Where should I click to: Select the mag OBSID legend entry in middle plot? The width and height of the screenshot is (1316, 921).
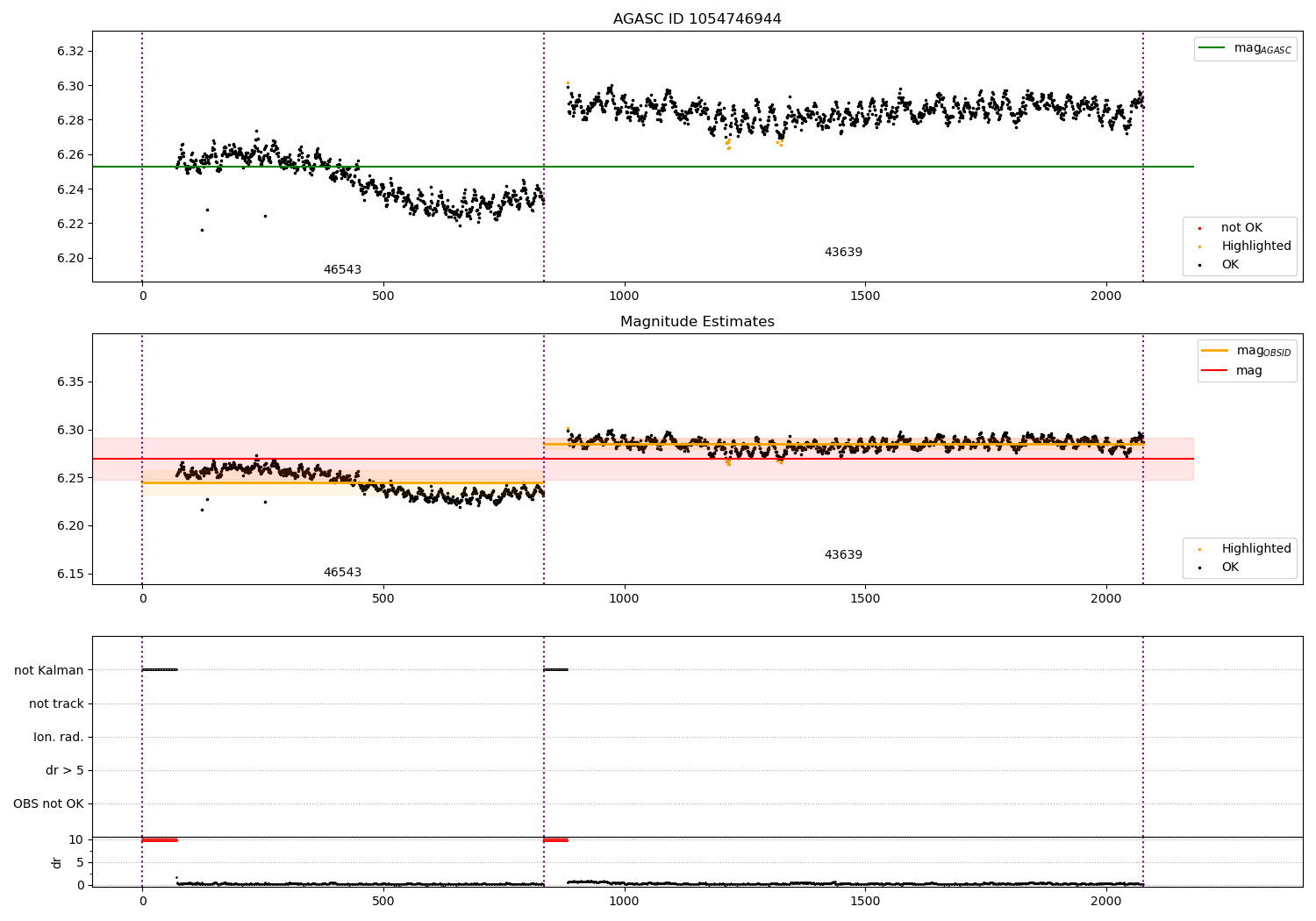click(x=1247, y=351)
